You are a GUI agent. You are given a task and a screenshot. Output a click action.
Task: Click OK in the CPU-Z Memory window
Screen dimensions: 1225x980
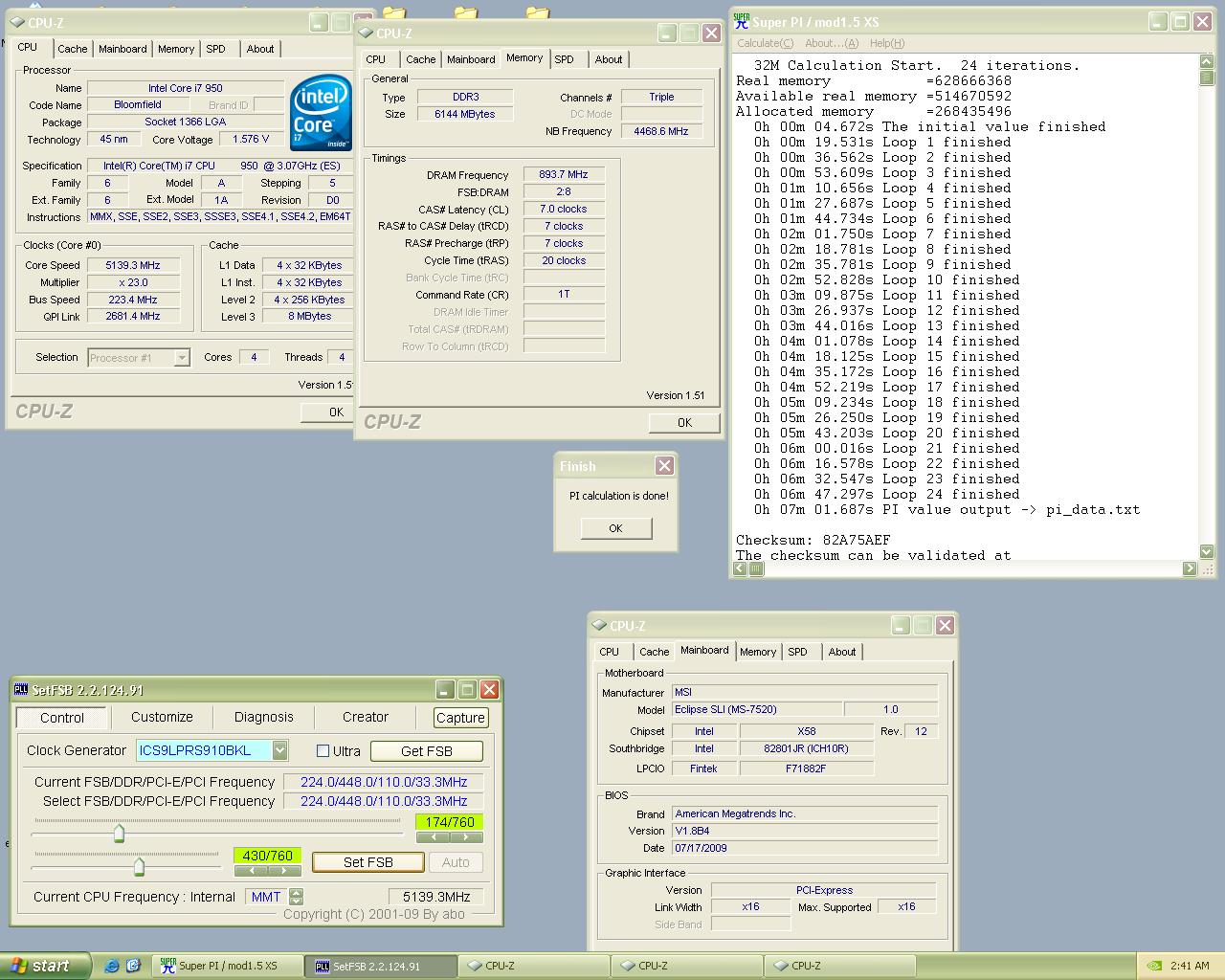point(684,422)
